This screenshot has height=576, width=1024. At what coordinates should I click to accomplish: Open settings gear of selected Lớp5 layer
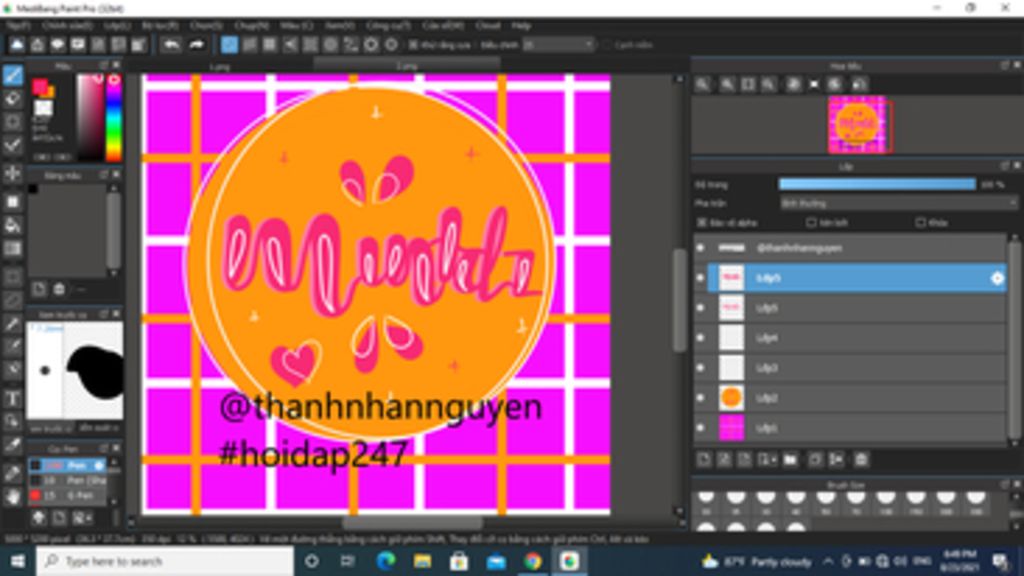tap(997, 278)
